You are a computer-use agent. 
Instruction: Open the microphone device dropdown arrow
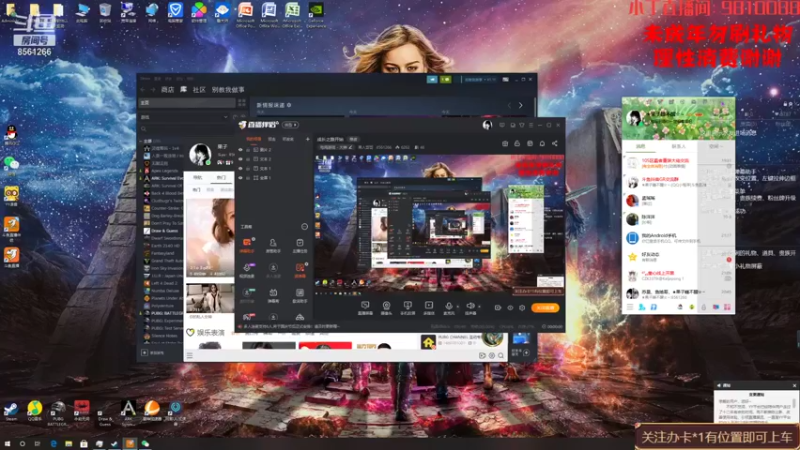[x=458, y=306]
